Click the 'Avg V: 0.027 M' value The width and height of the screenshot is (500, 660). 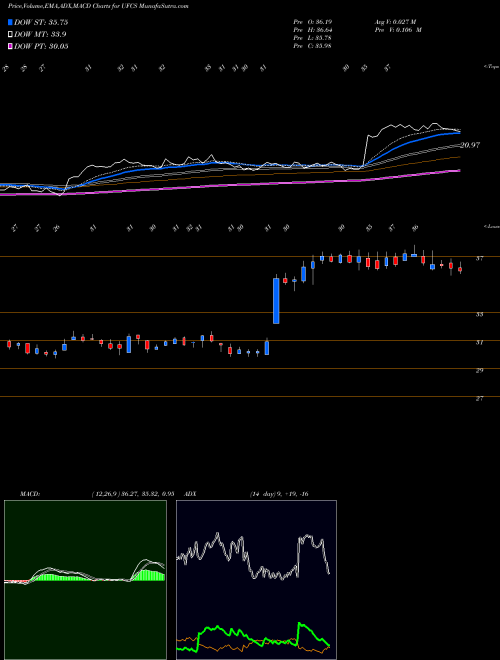(395, 21)
